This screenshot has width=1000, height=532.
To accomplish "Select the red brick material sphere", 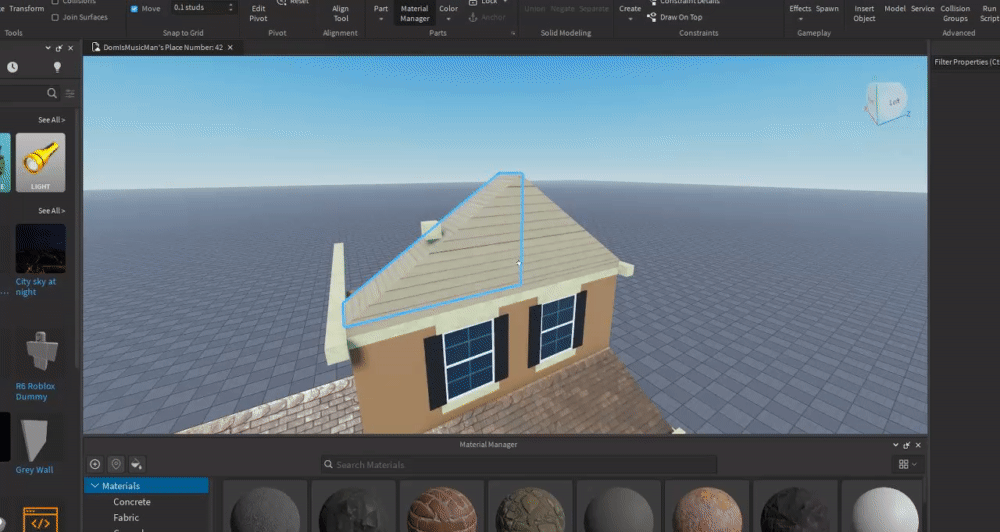I will pyautogui.click(x=441, y=508).
